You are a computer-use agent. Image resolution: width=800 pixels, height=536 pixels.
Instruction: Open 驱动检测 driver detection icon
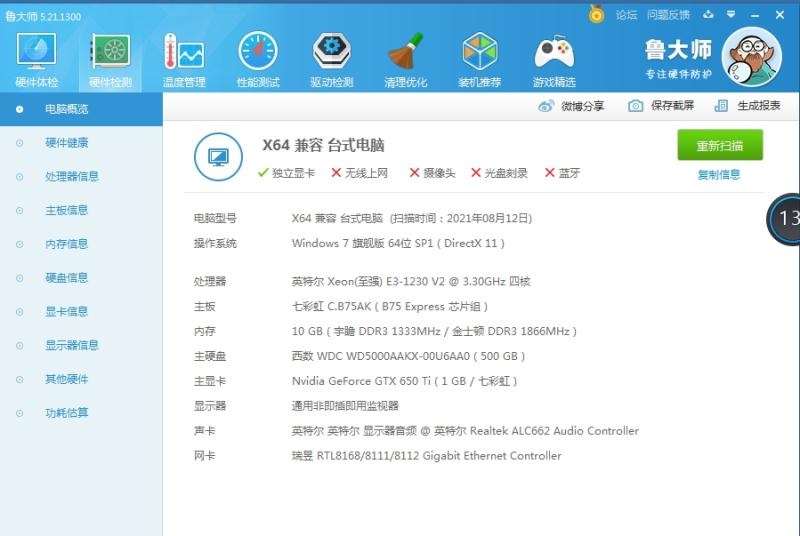(332, 60)
